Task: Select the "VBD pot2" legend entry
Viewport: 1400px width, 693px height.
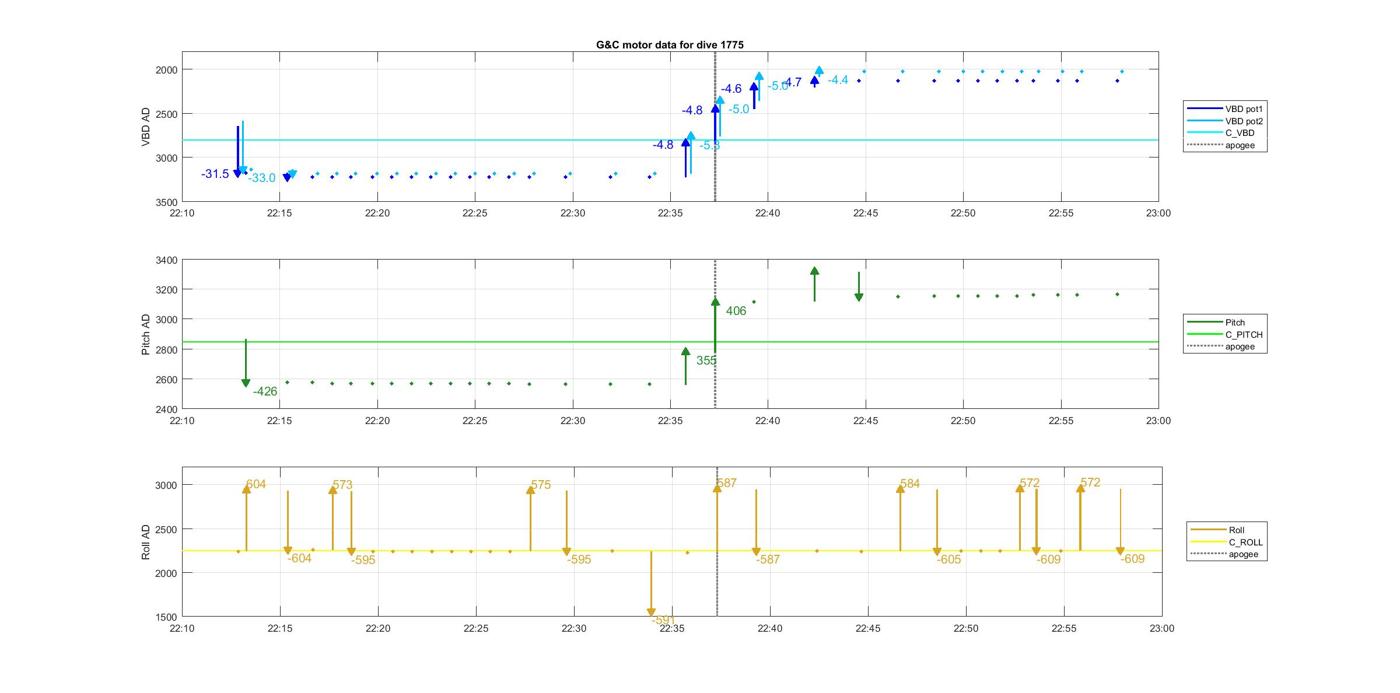Action: pyautogui.click(x=1224, y=121)
